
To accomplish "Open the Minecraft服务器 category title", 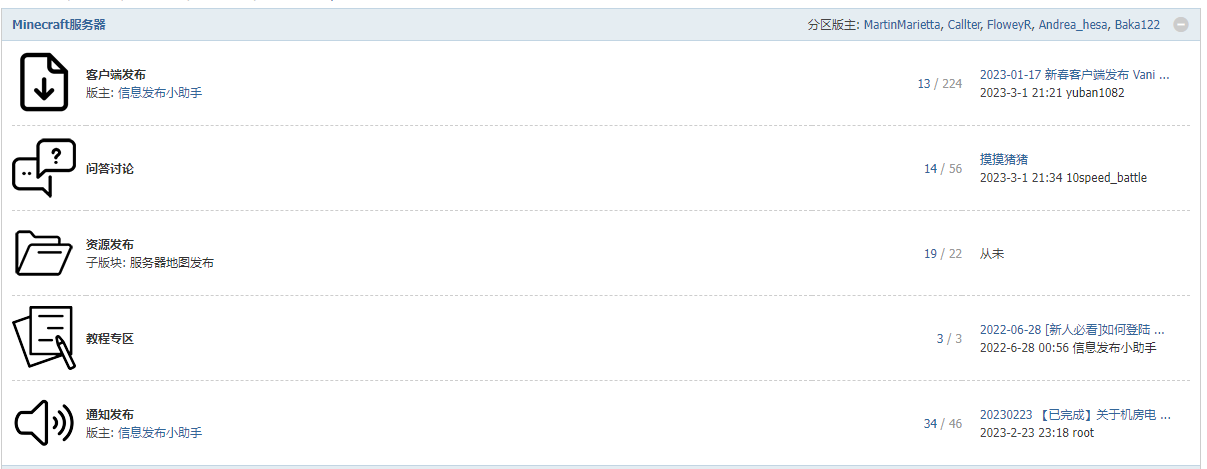I will coord(59,25).
